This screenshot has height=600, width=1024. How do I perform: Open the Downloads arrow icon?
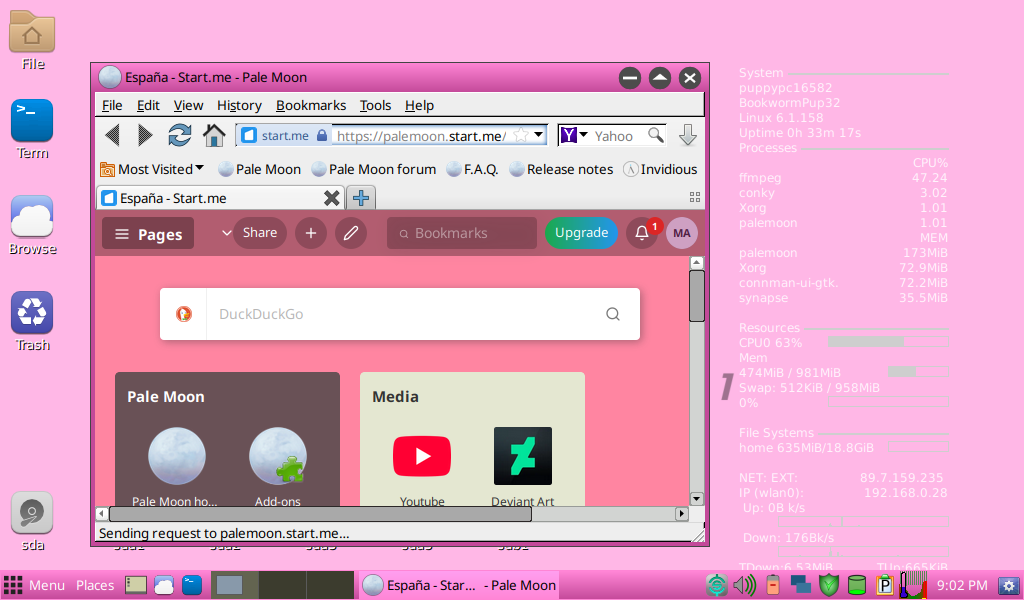(x=687, y=135)
